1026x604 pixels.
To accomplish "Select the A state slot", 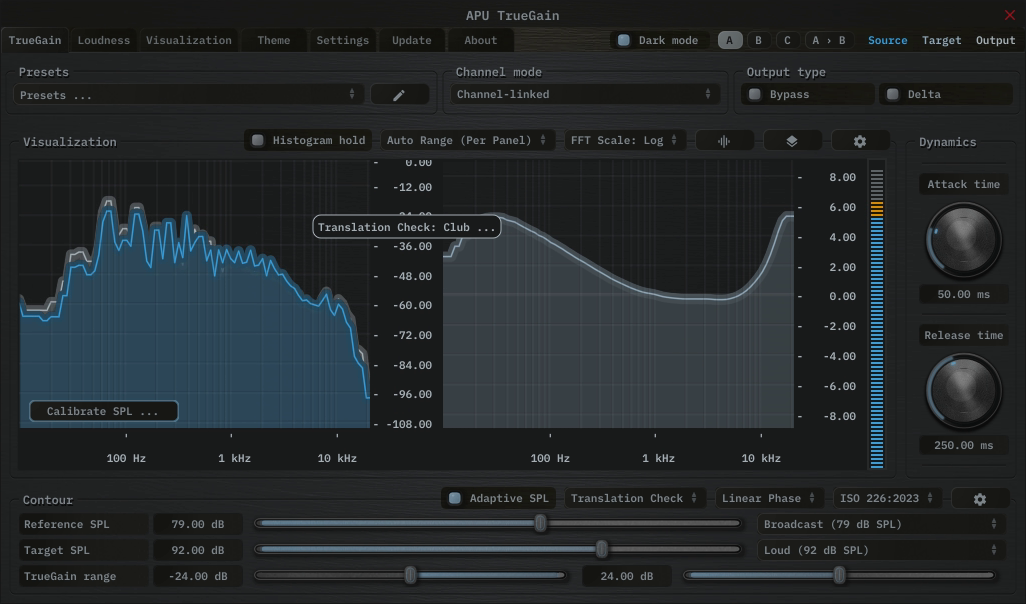I will (x=729, y=41).
